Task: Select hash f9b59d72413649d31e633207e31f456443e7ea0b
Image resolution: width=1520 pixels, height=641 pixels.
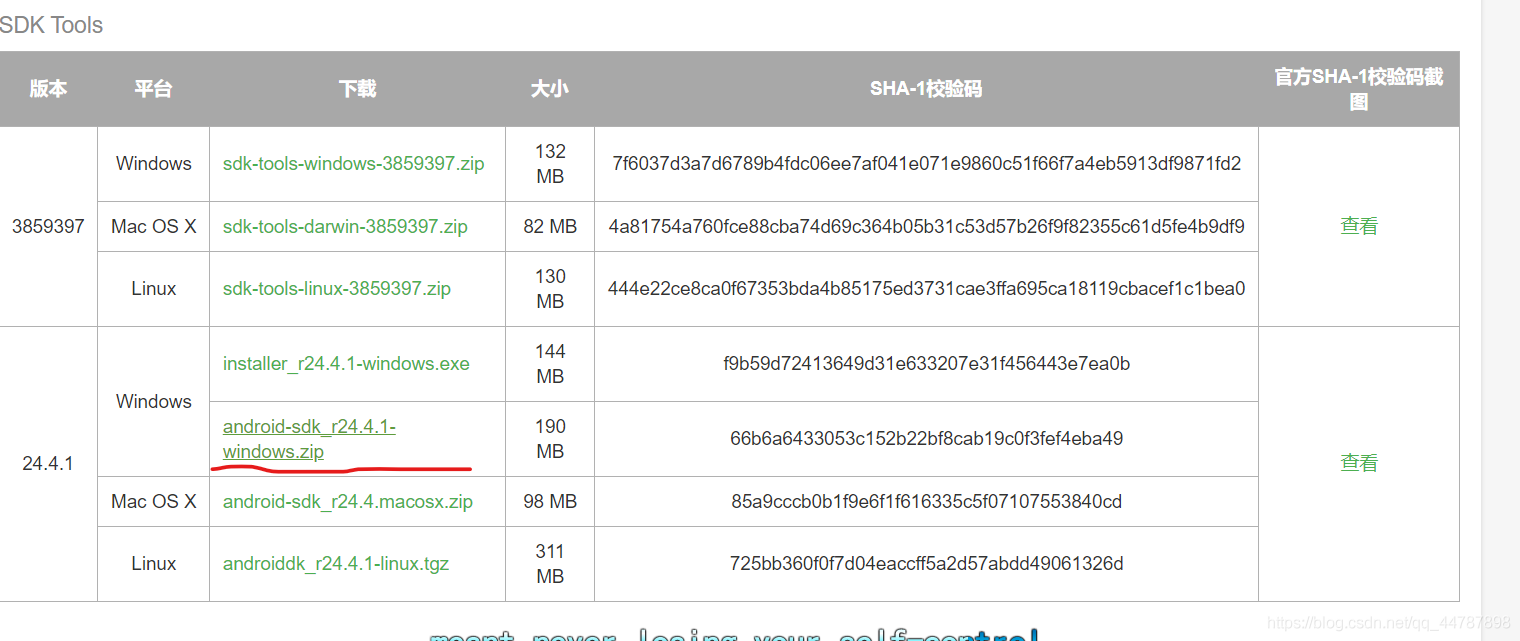Action: coord(926,363)
